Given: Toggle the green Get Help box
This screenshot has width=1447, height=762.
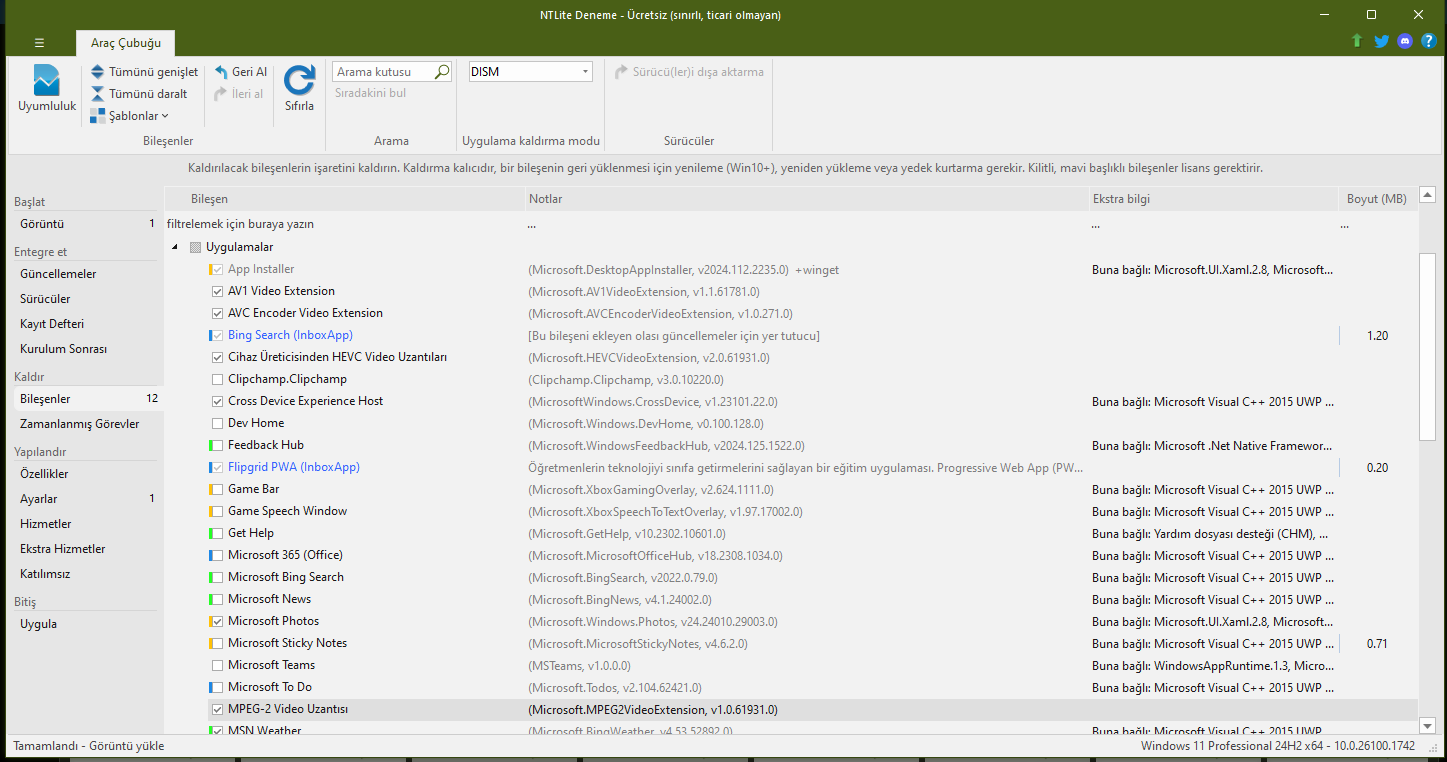Looking at the screenshot, I should [216, 533].
